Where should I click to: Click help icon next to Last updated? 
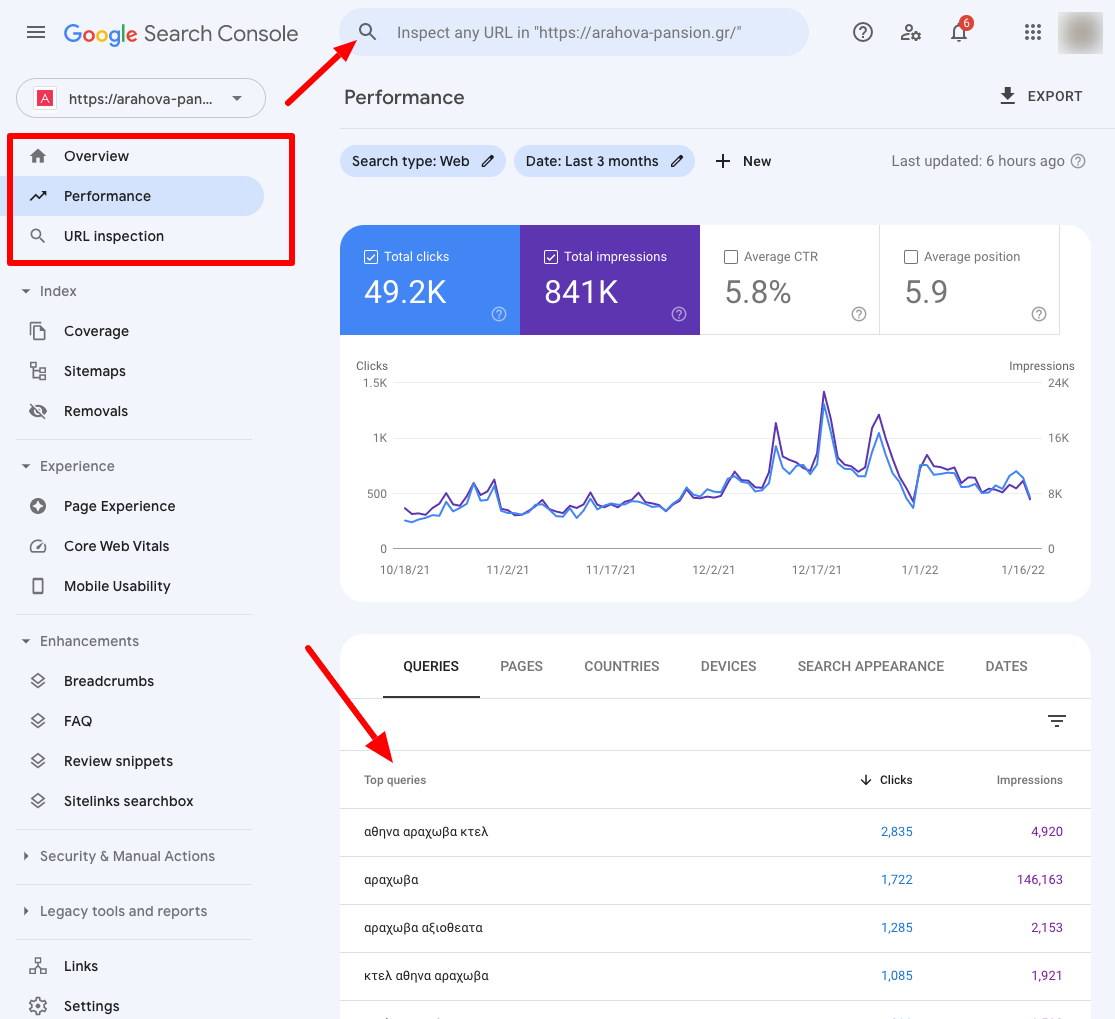[1078, 161]
